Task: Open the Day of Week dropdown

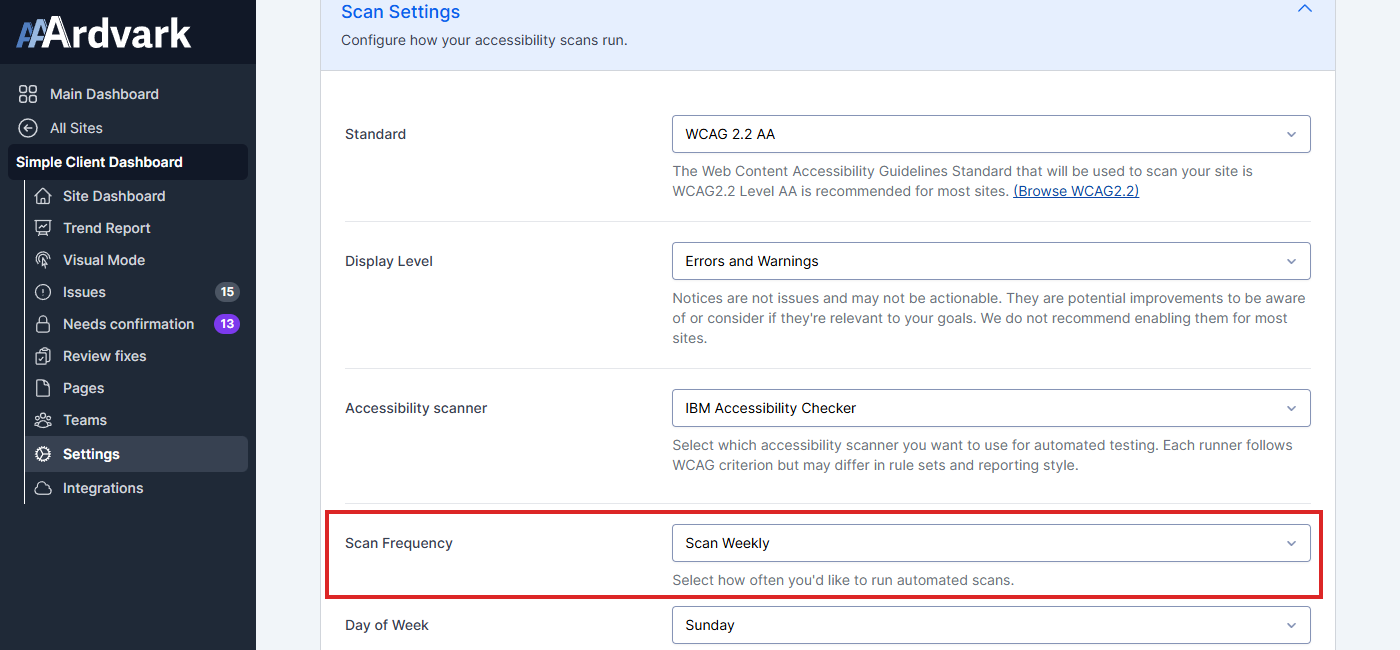Action: [x=991, y=625]
